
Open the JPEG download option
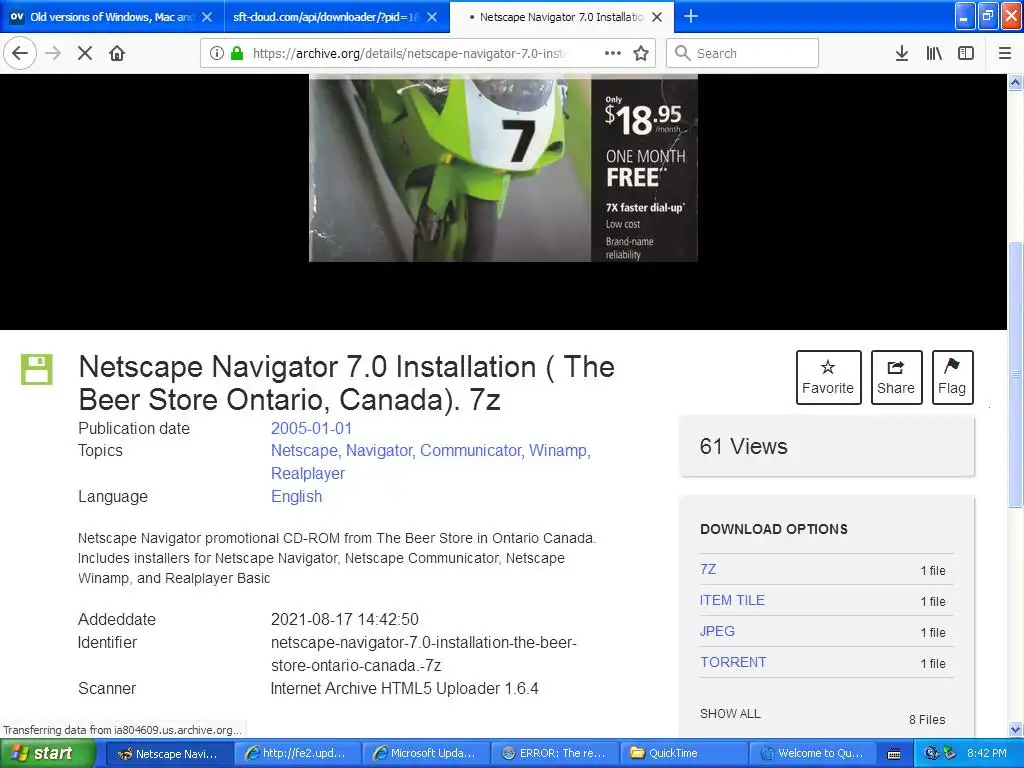[717, 631]
